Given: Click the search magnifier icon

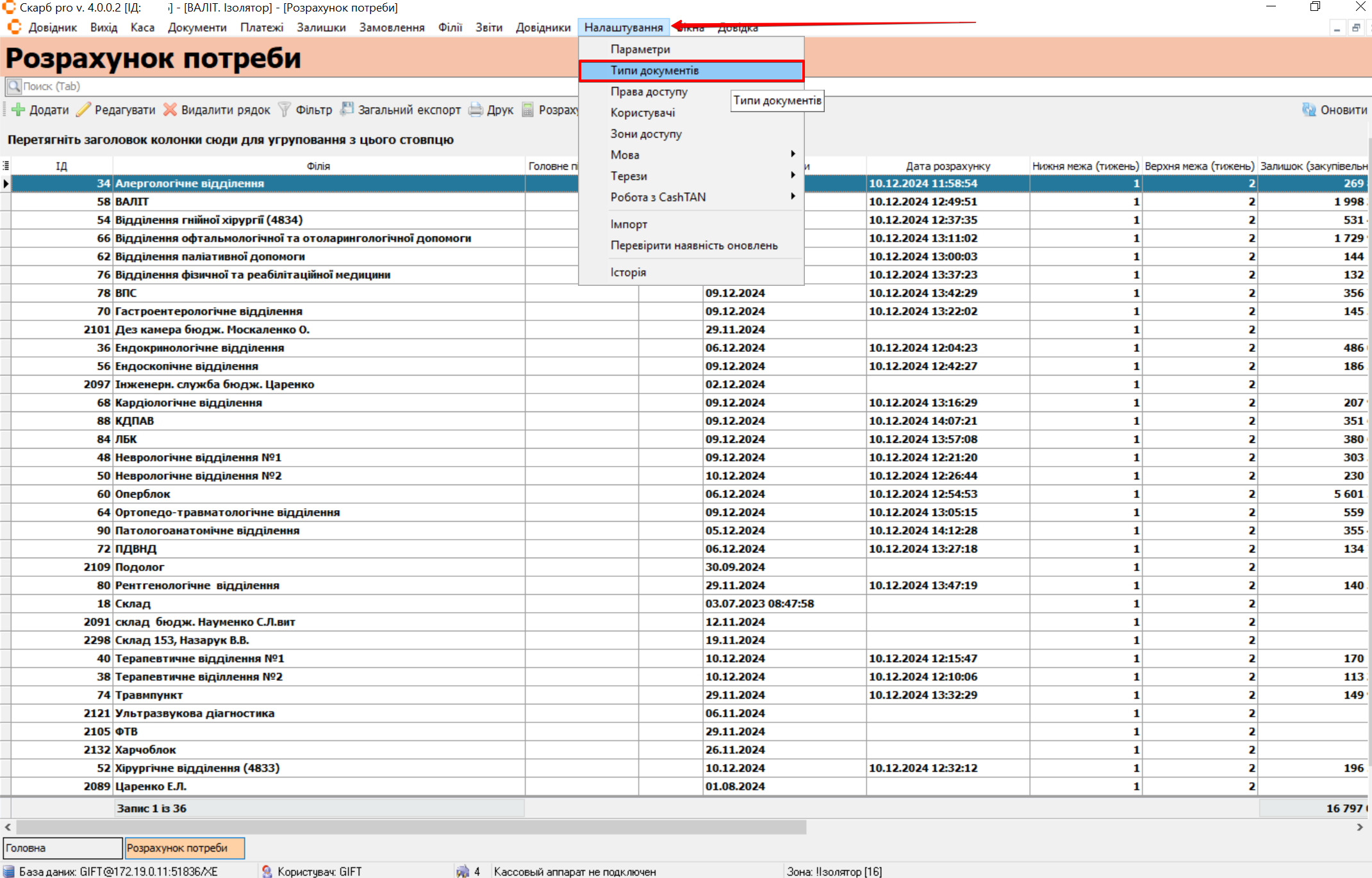Looking at the screenshot, I should click(13, 86).
